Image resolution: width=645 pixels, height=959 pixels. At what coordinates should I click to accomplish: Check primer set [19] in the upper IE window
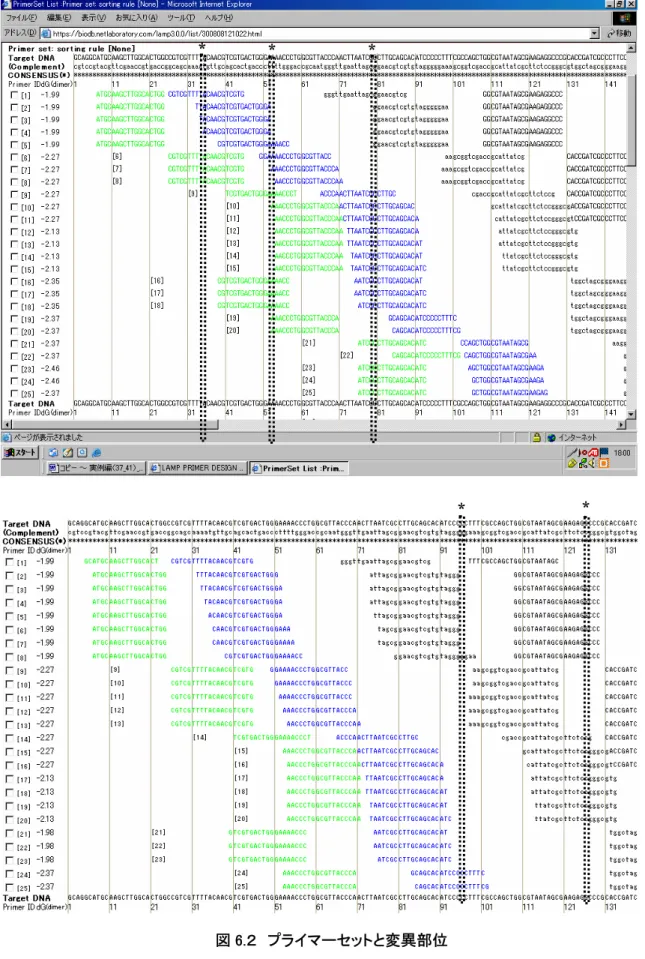click(14, 319)
